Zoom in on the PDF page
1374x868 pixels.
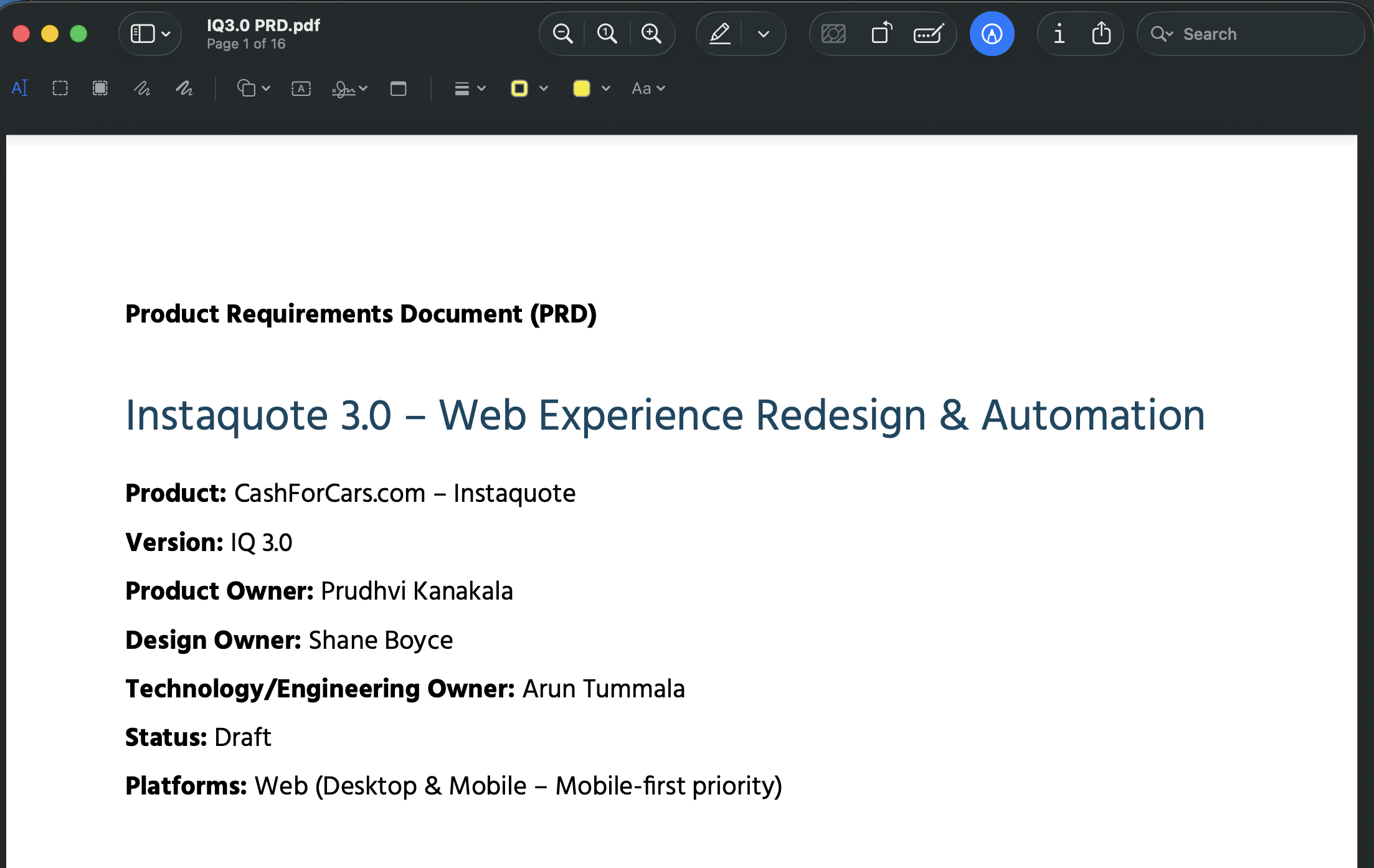[x=651, y=34]
